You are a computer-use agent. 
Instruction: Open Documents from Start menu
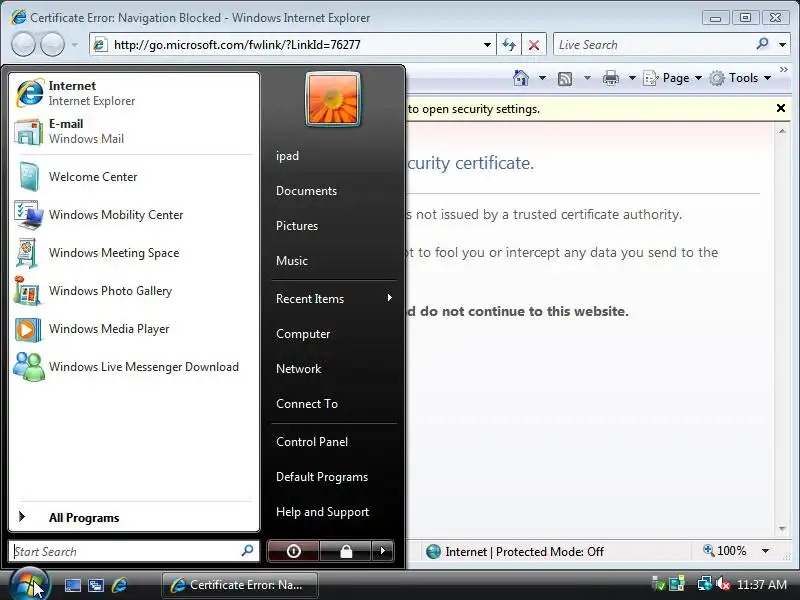[334, 191]
